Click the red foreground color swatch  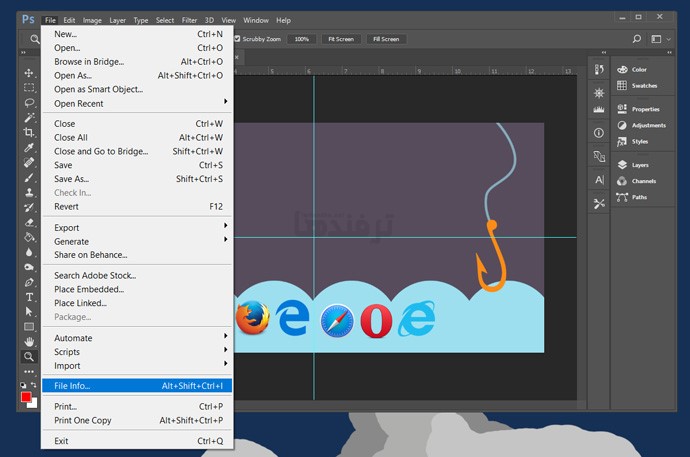pyautogui.click(x=26, y=397)
